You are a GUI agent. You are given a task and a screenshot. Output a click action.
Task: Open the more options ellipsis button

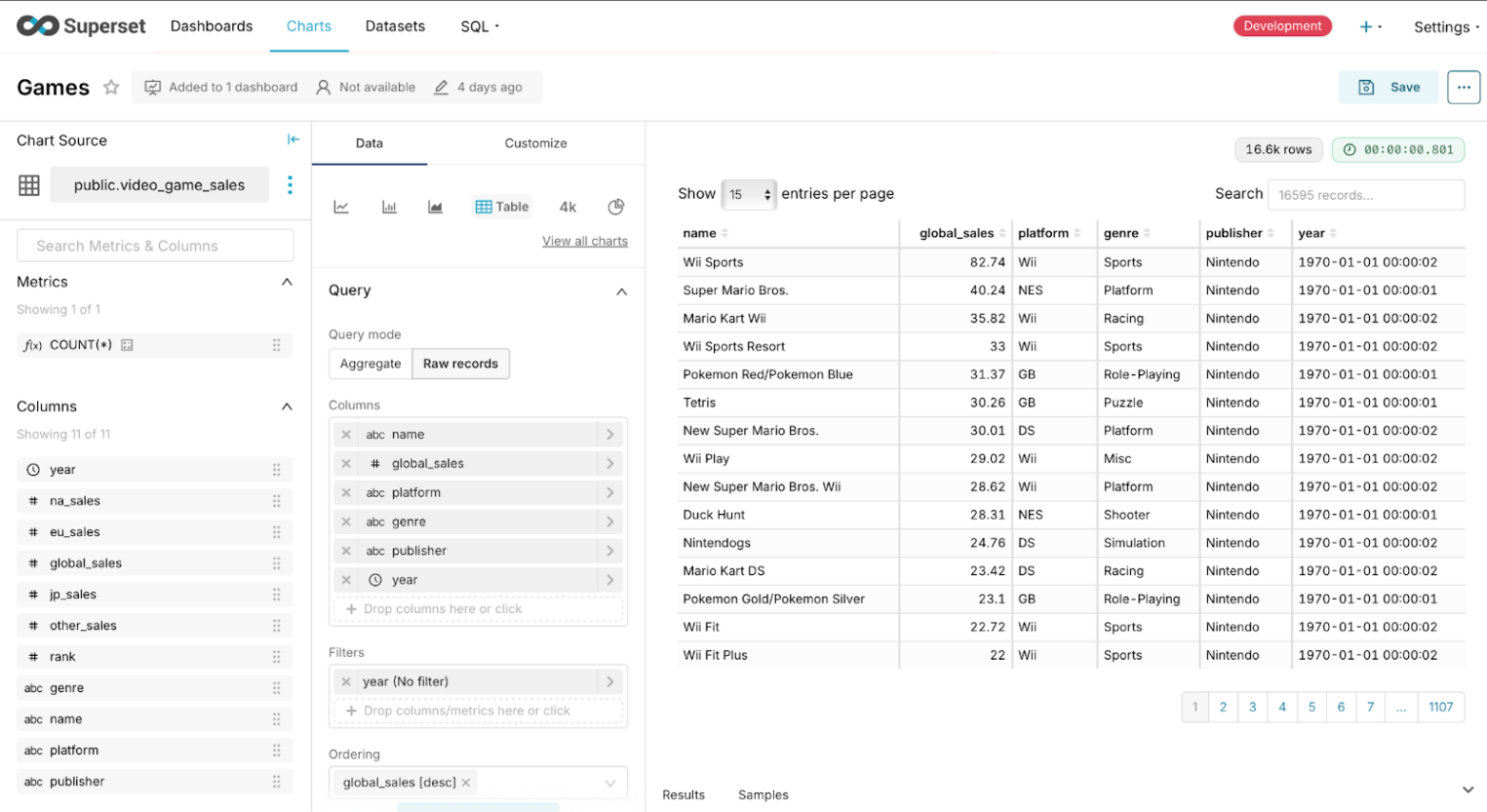point(1463,87)
